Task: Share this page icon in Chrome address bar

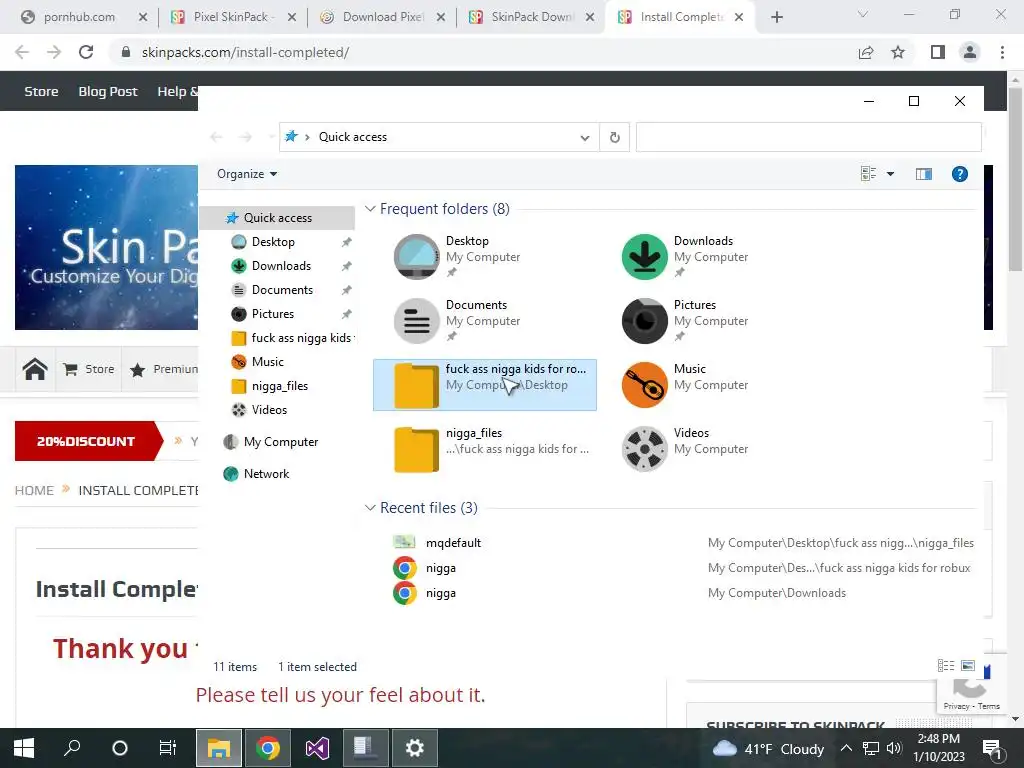Action: click(x=866, y=52)
